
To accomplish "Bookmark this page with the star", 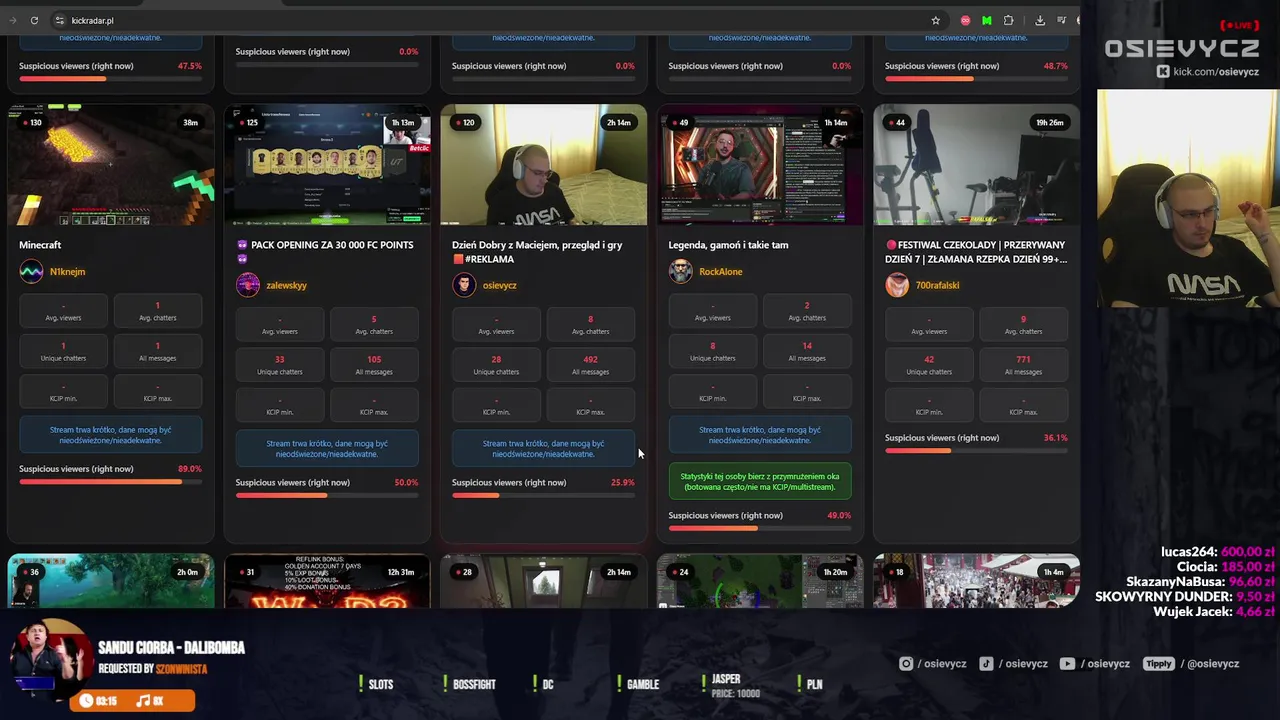I will point(936,20).
